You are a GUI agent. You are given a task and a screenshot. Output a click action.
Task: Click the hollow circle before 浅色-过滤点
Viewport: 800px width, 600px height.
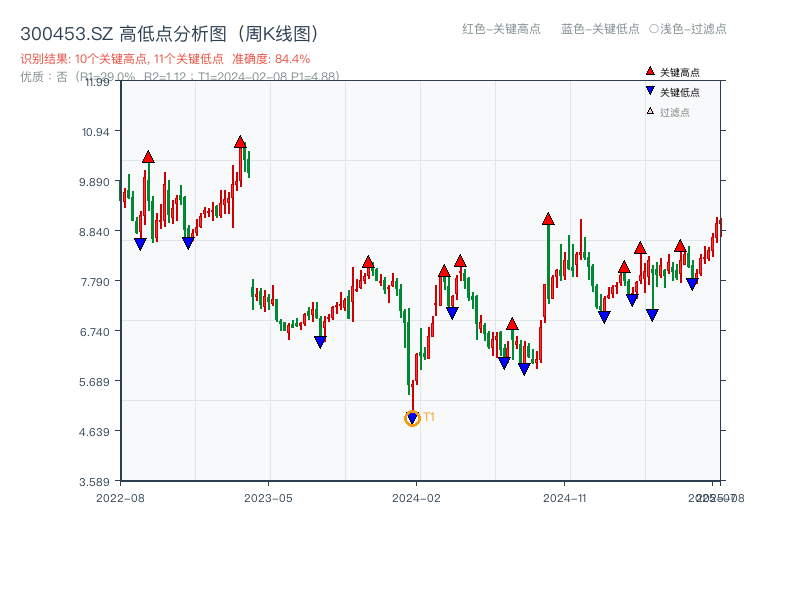click(x=654, y=29)
